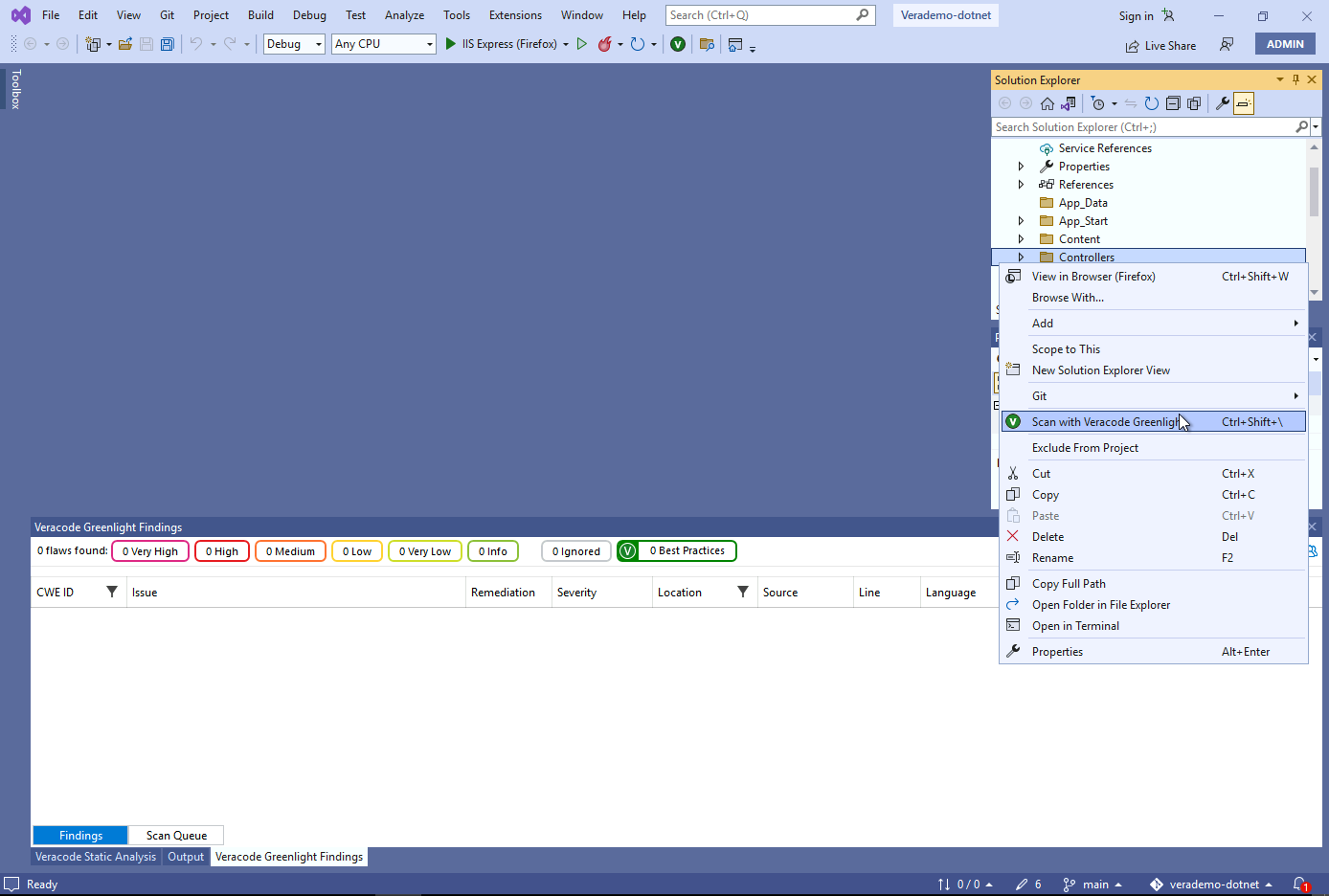Toggle the 0 Ignored filter

pyautogui.click(x=576, y=551)
